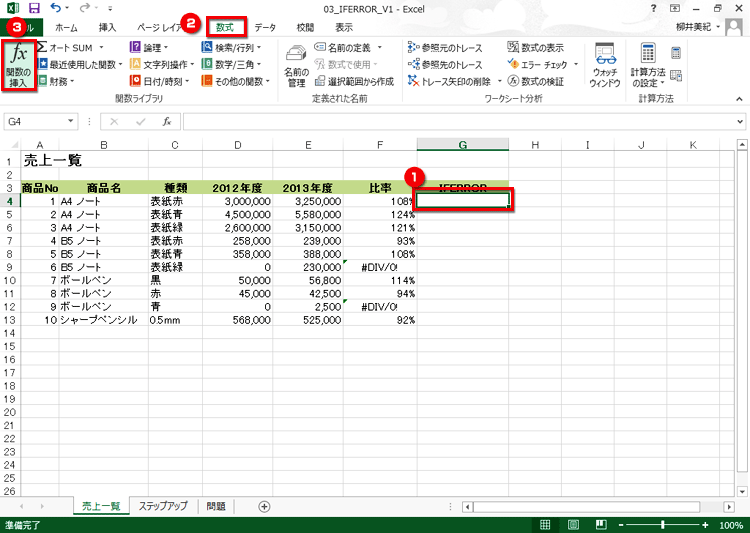Open the Customize Quick Access Toolbar dropdown
This screenshot has height=533, width=750.
coord(110,9)
